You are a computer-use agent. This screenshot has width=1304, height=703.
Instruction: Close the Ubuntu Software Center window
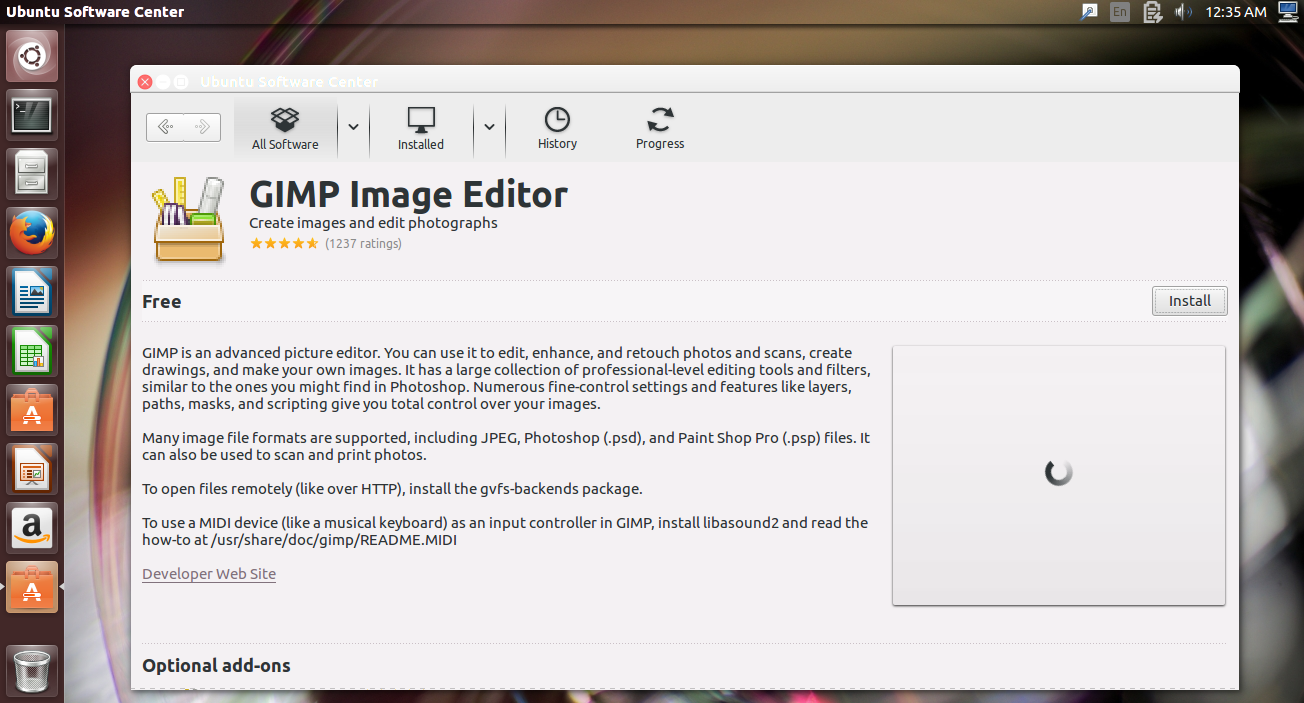point(145,82)
